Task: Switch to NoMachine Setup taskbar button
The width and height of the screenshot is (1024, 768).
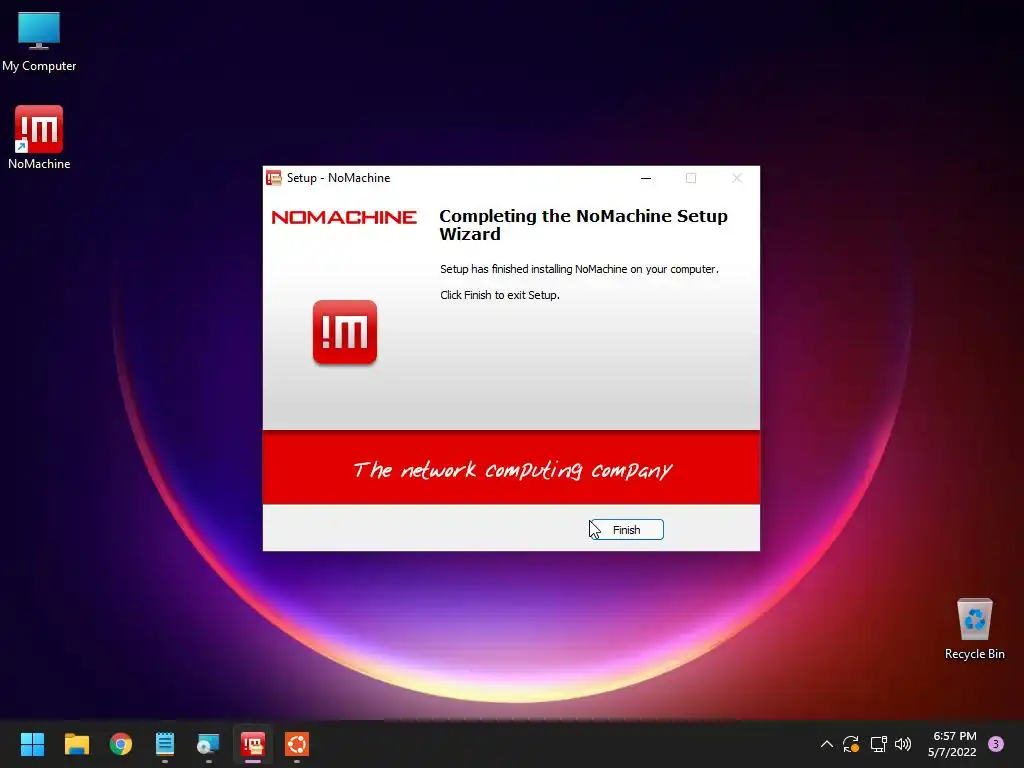Action: pos(253,744)
